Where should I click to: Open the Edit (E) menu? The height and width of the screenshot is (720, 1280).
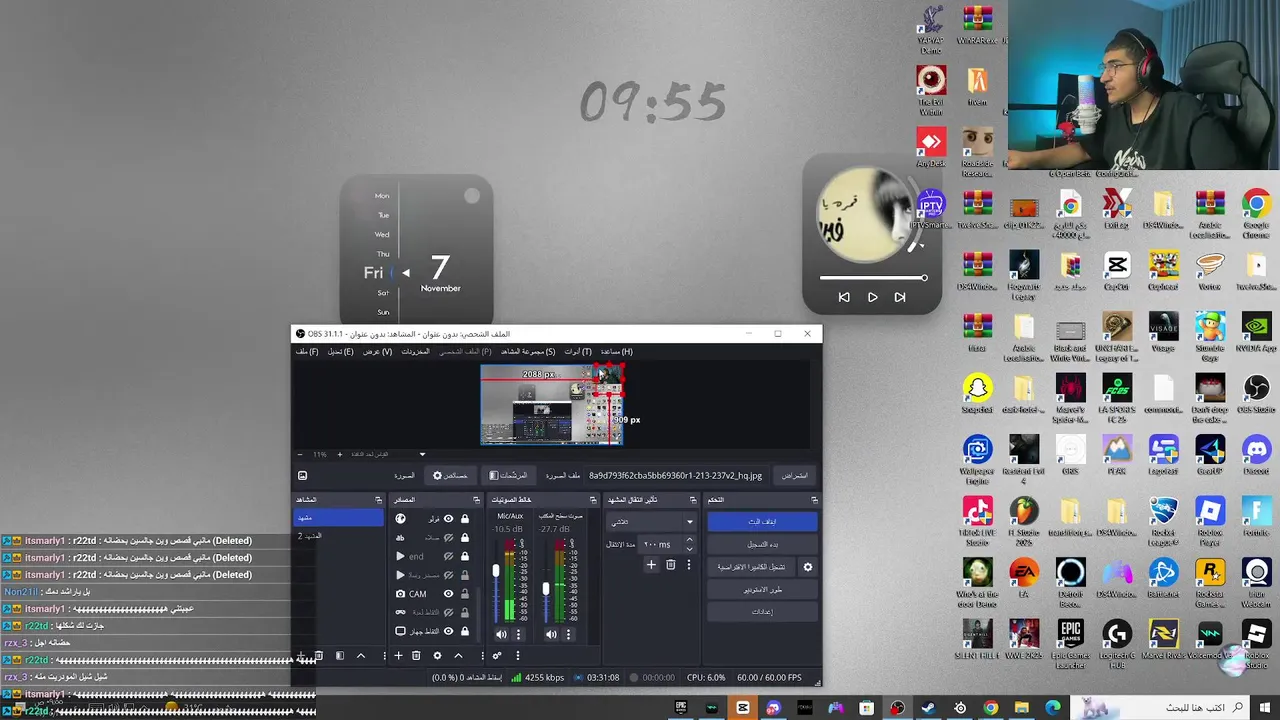point(341,351)
